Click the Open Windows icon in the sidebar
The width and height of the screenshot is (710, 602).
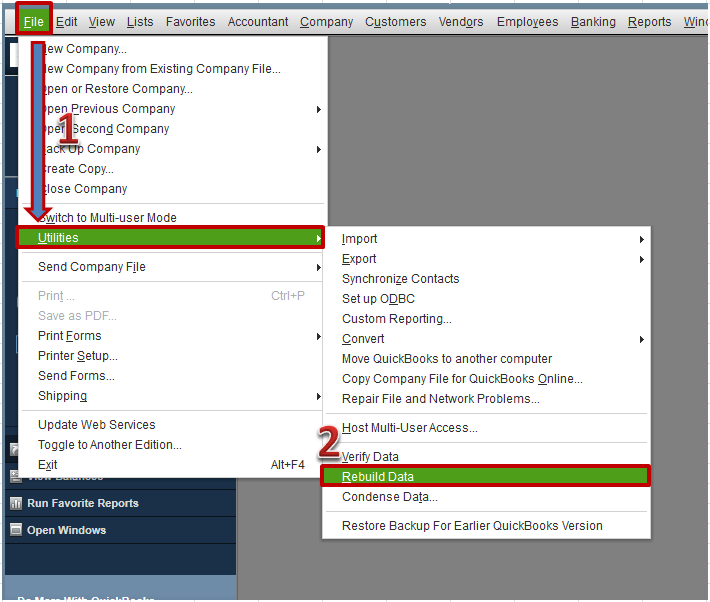click(16, 530)
